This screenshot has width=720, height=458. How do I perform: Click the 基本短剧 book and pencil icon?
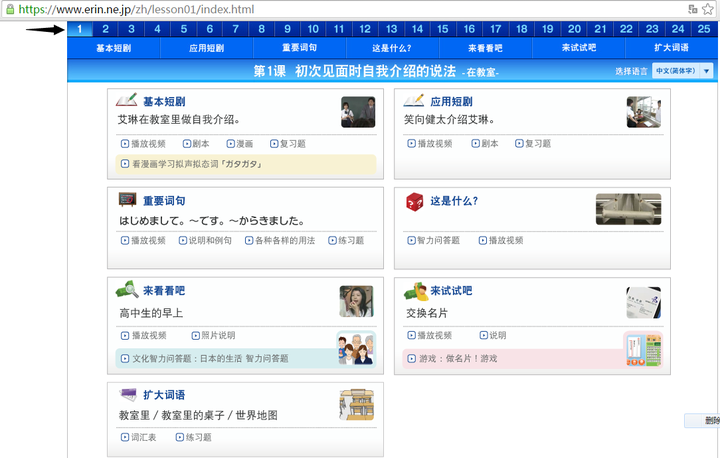pyautogui.click(x=126, y=100)
